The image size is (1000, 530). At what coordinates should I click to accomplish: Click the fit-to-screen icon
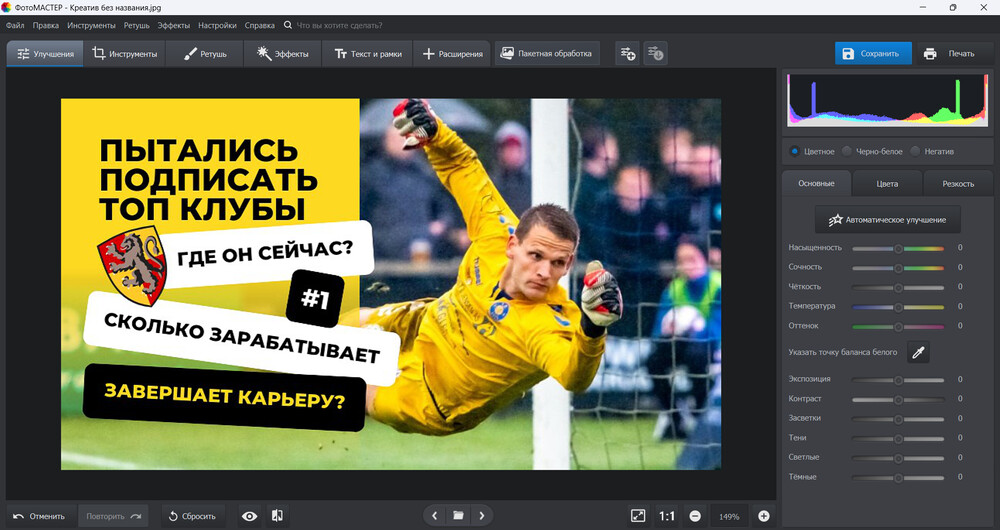pyautogui.click(x=638, y=516)
